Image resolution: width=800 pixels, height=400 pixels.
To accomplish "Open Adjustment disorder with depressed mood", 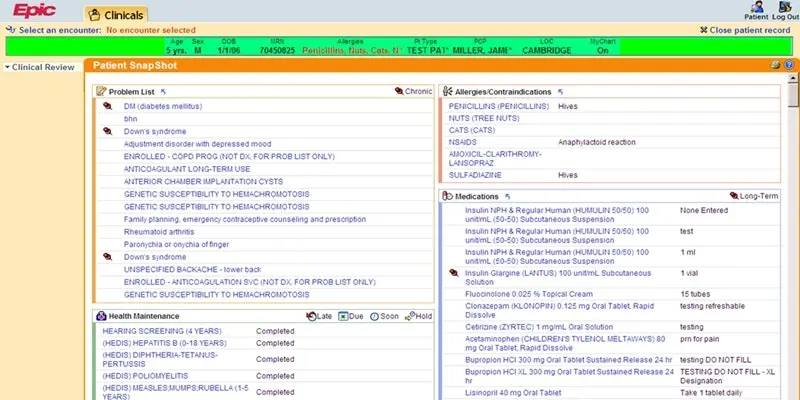I will (x=197, y=144).
